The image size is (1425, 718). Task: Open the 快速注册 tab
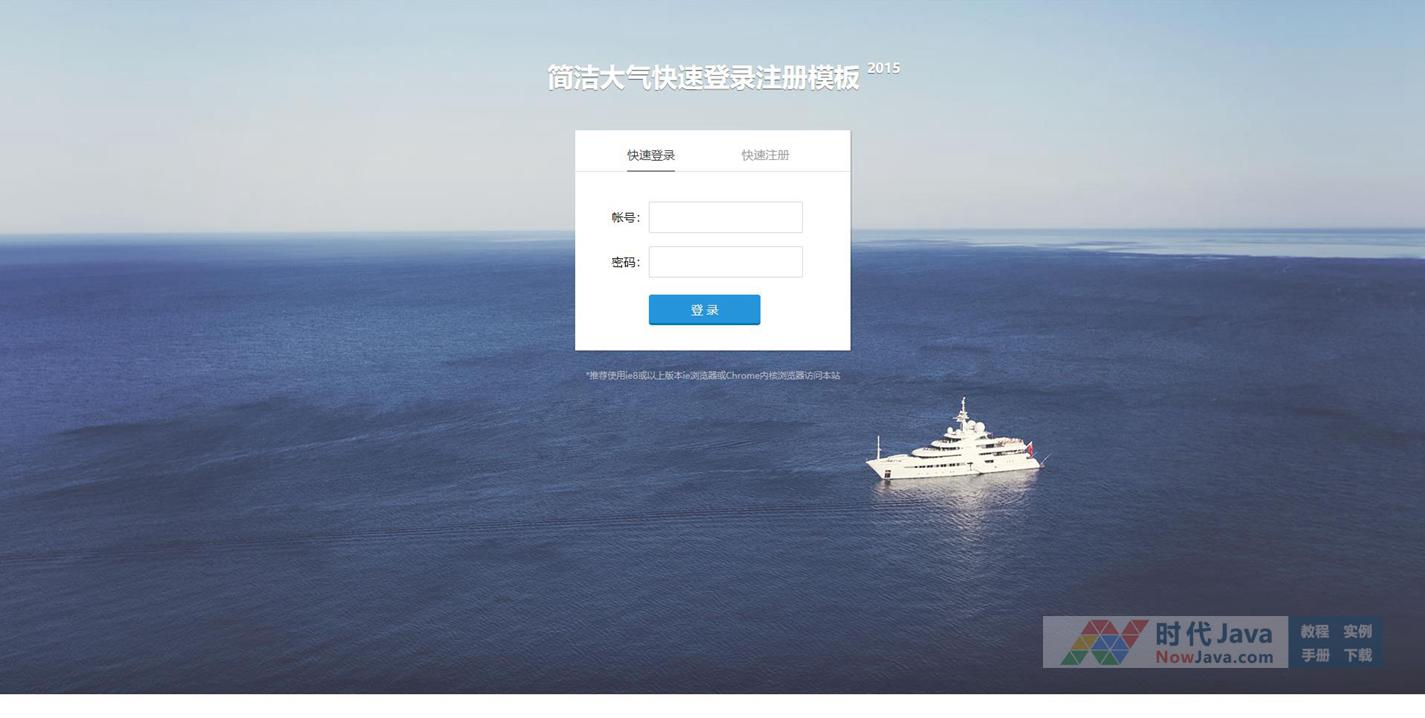765,155
